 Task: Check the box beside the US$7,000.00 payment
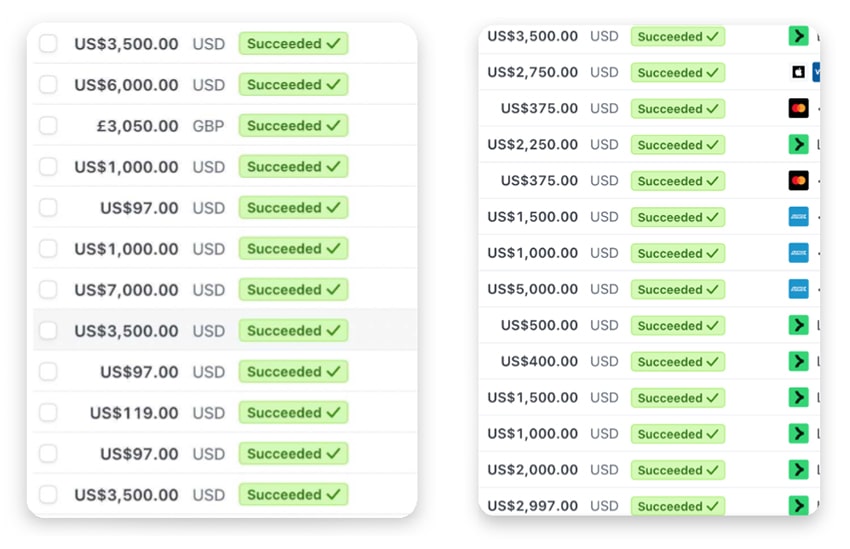click(x=48, y=289)
